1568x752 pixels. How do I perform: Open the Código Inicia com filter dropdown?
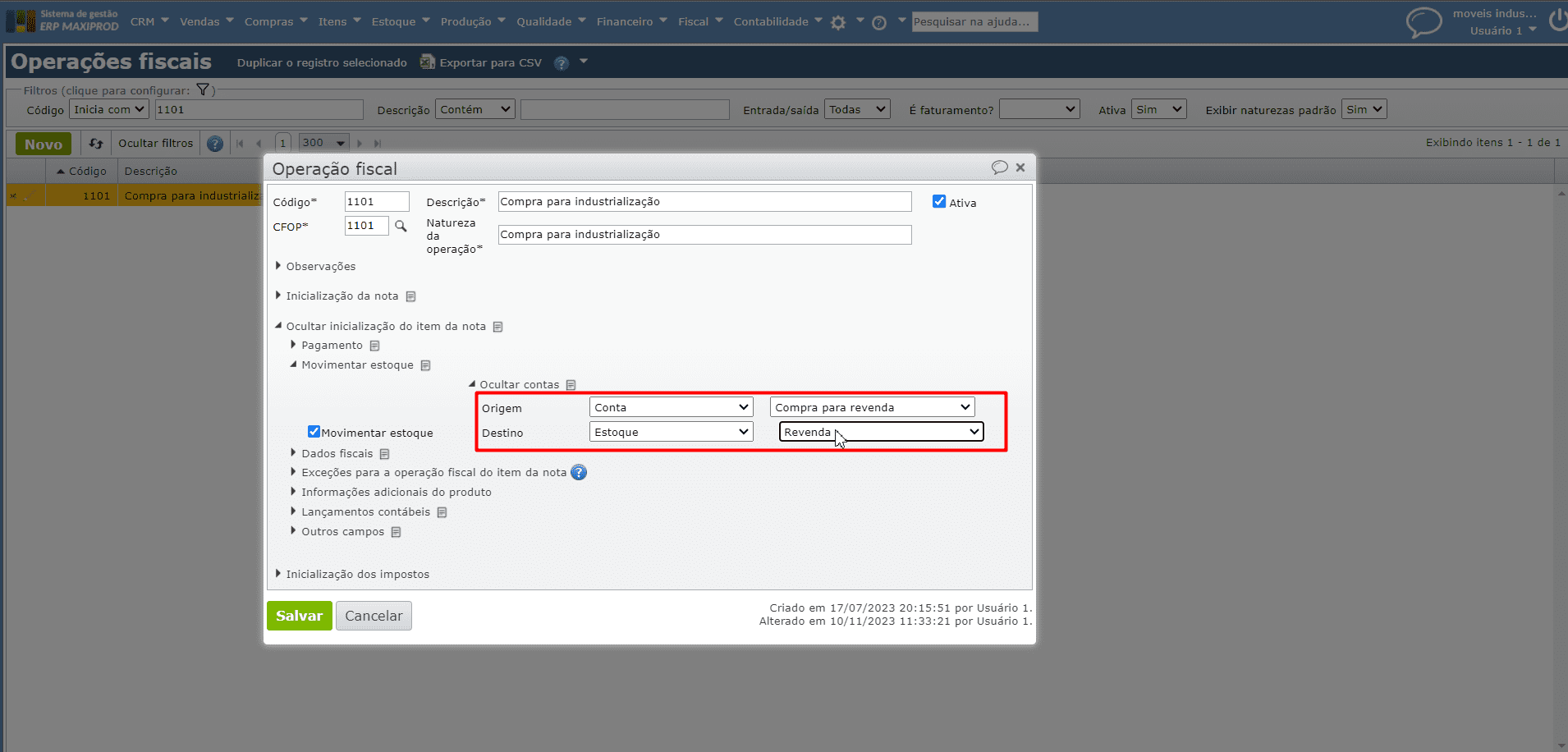108,109
